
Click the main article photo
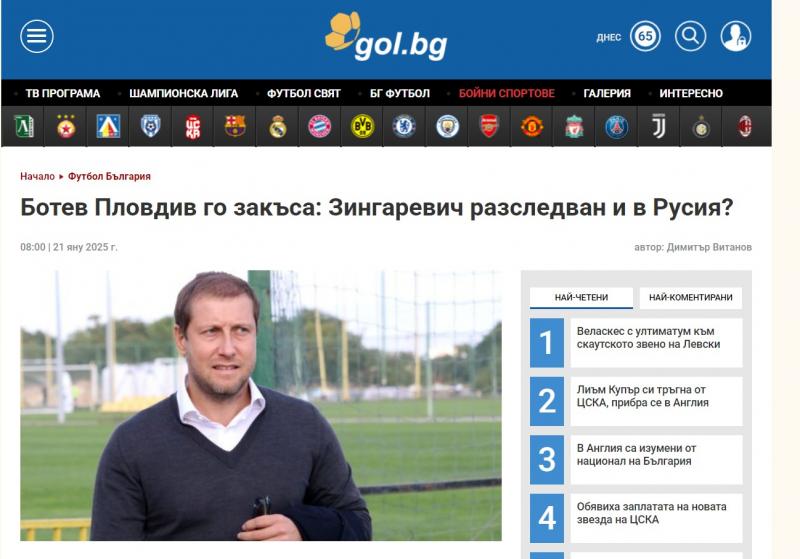pyautogui.click(x=261, y=405)
